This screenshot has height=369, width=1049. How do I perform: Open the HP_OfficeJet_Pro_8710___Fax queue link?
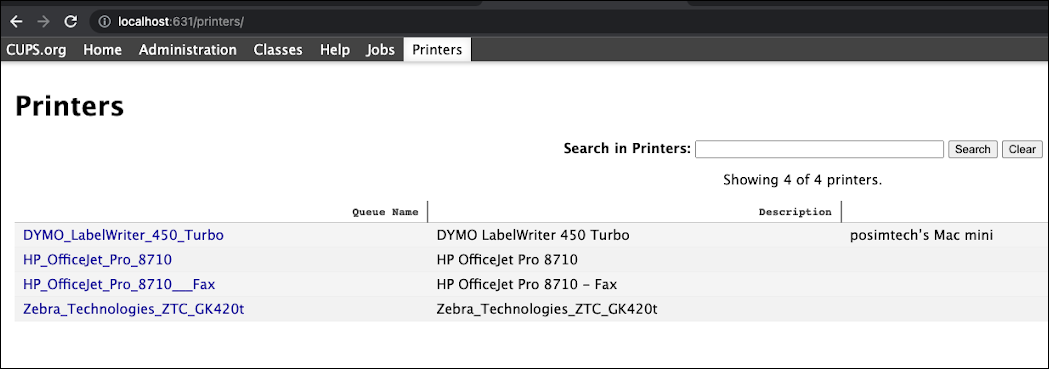pos(119,284)
